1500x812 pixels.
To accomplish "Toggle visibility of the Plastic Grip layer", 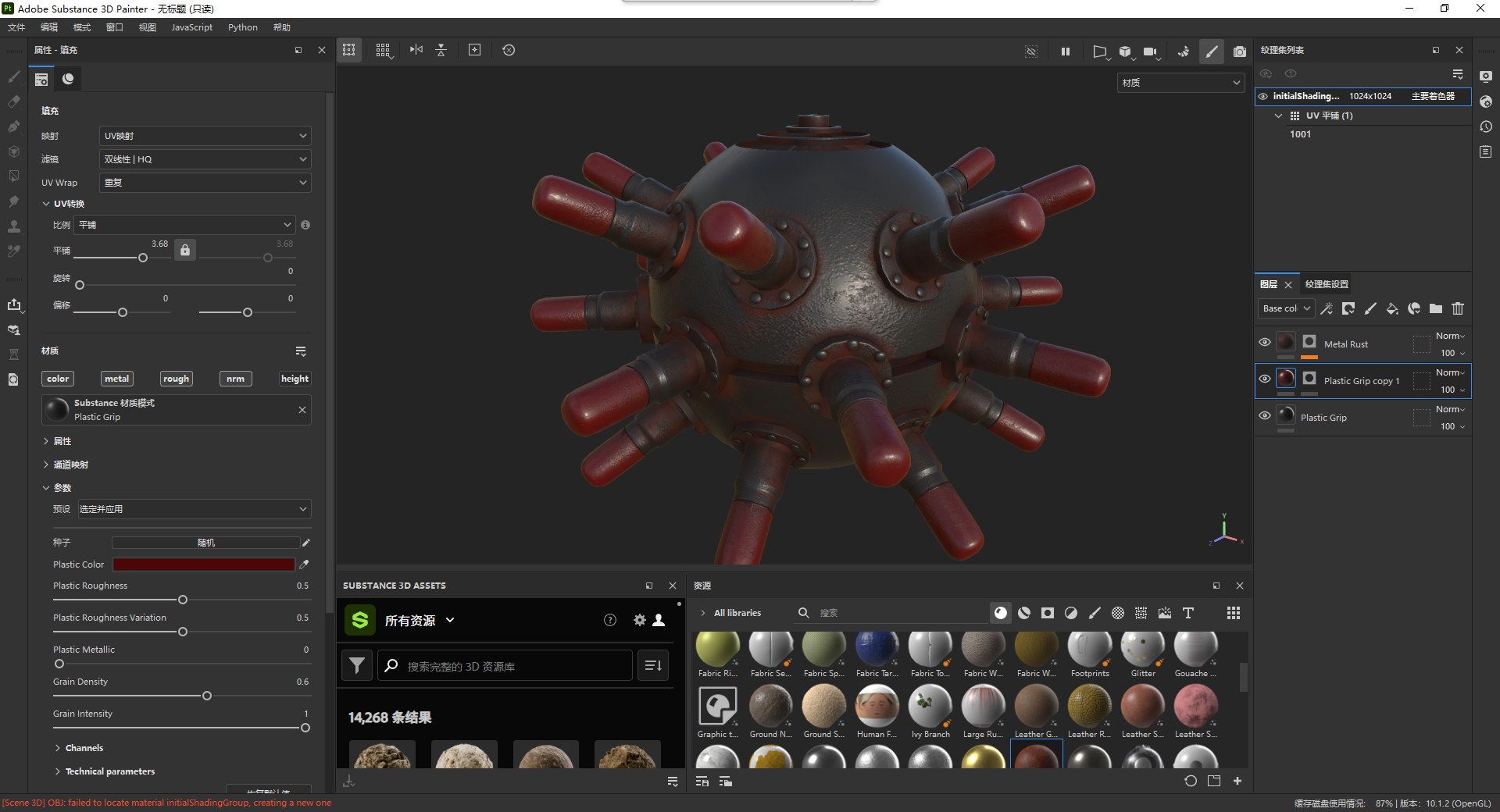I will [1265, 415].
